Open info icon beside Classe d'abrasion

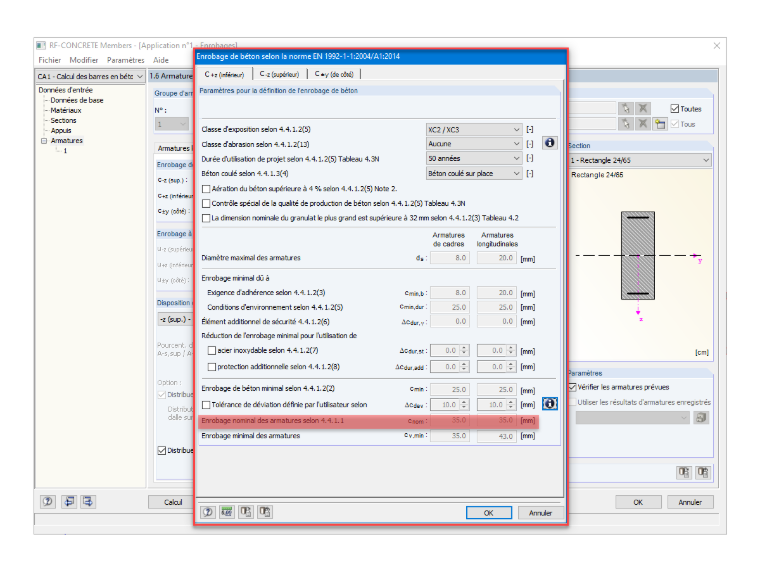click(549, 143)
